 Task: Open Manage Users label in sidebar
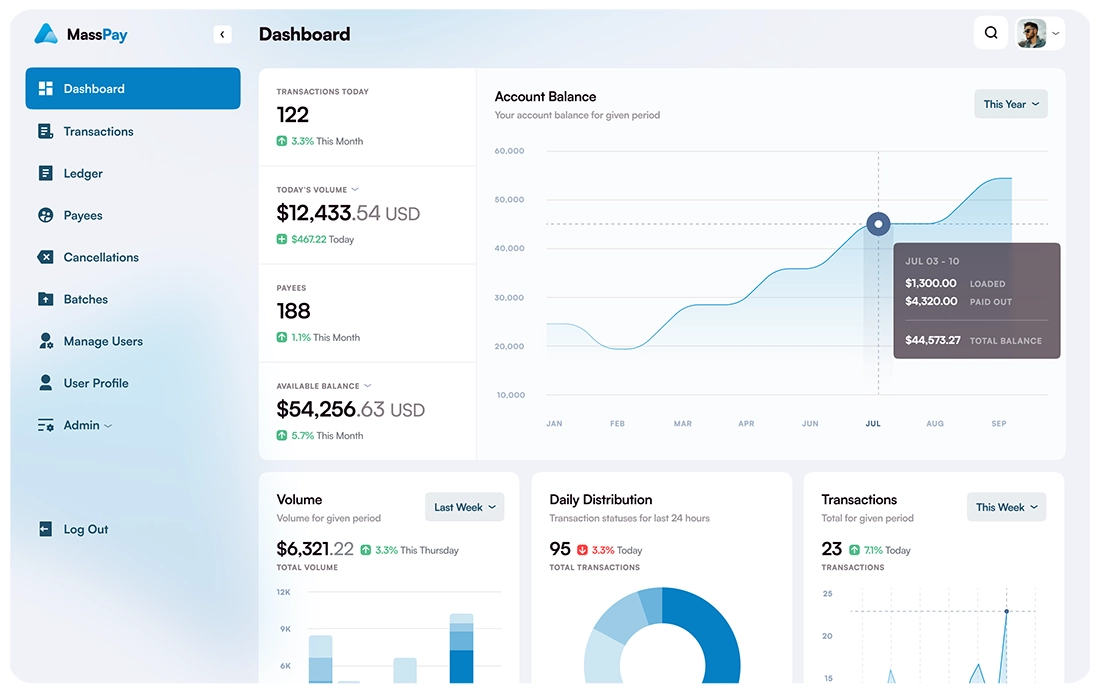[x=103, y=341]
